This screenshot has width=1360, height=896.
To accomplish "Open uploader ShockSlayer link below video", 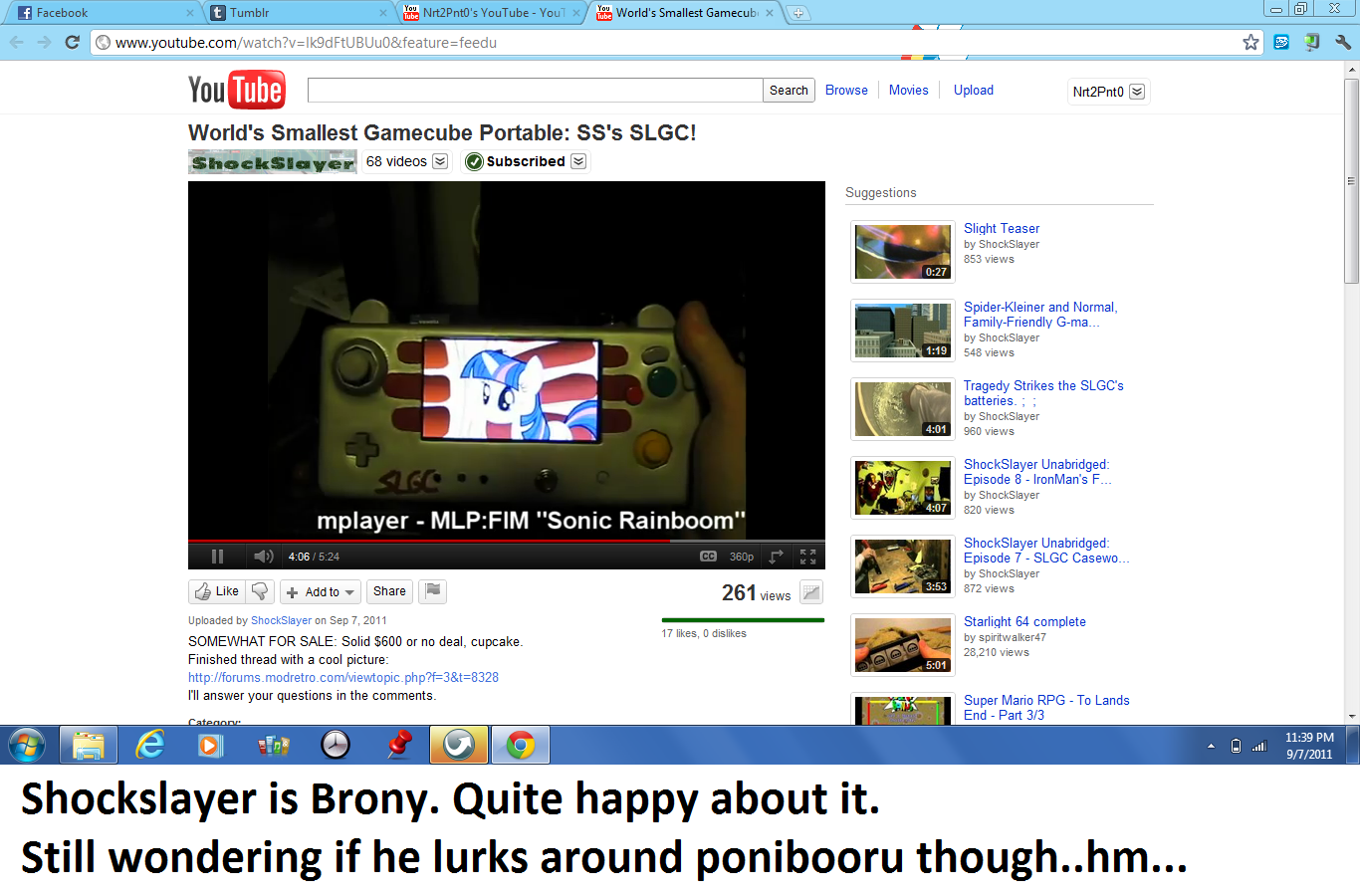I will point(281,620).
